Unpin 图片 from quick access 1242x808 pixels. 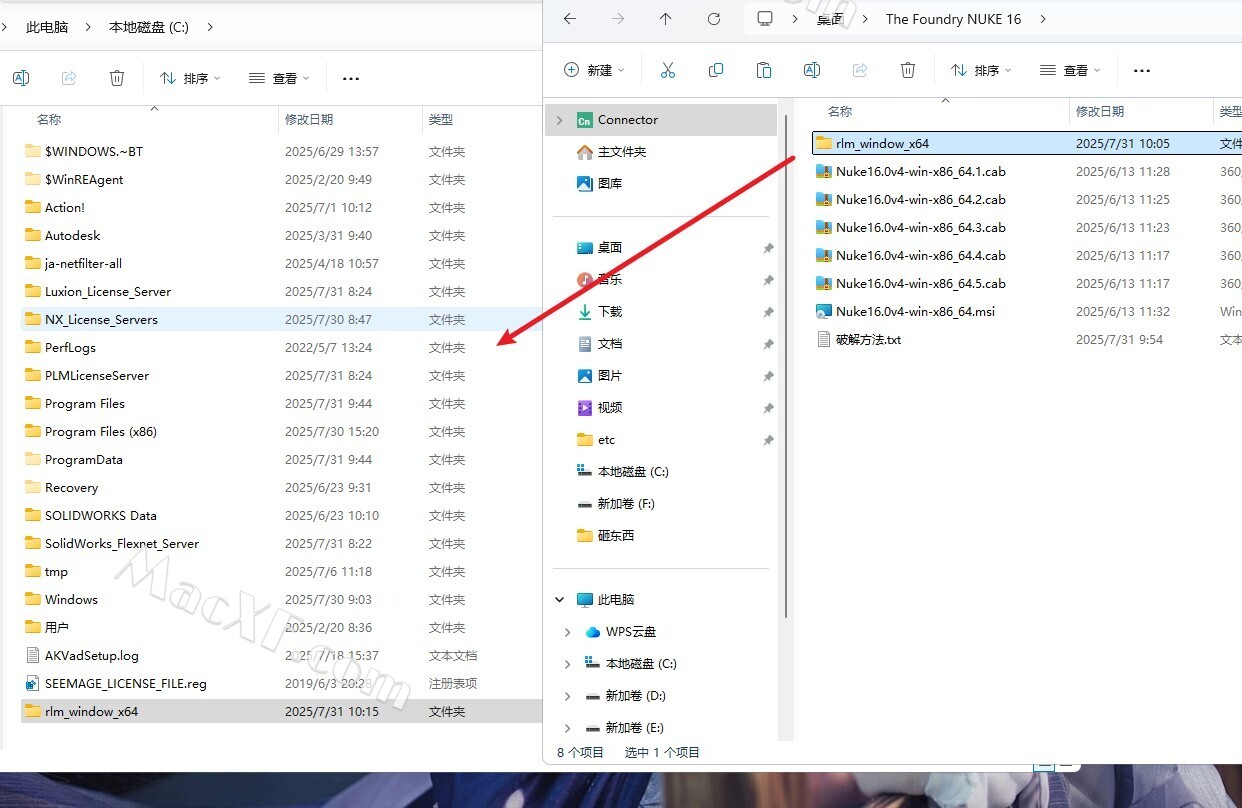point(768,376)
